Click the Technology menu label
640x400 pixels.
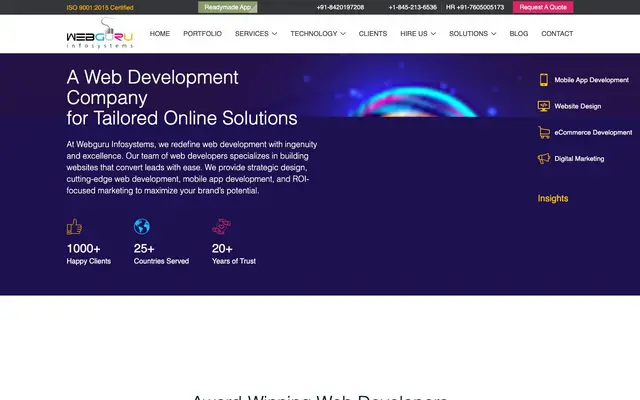pos(314,33)
